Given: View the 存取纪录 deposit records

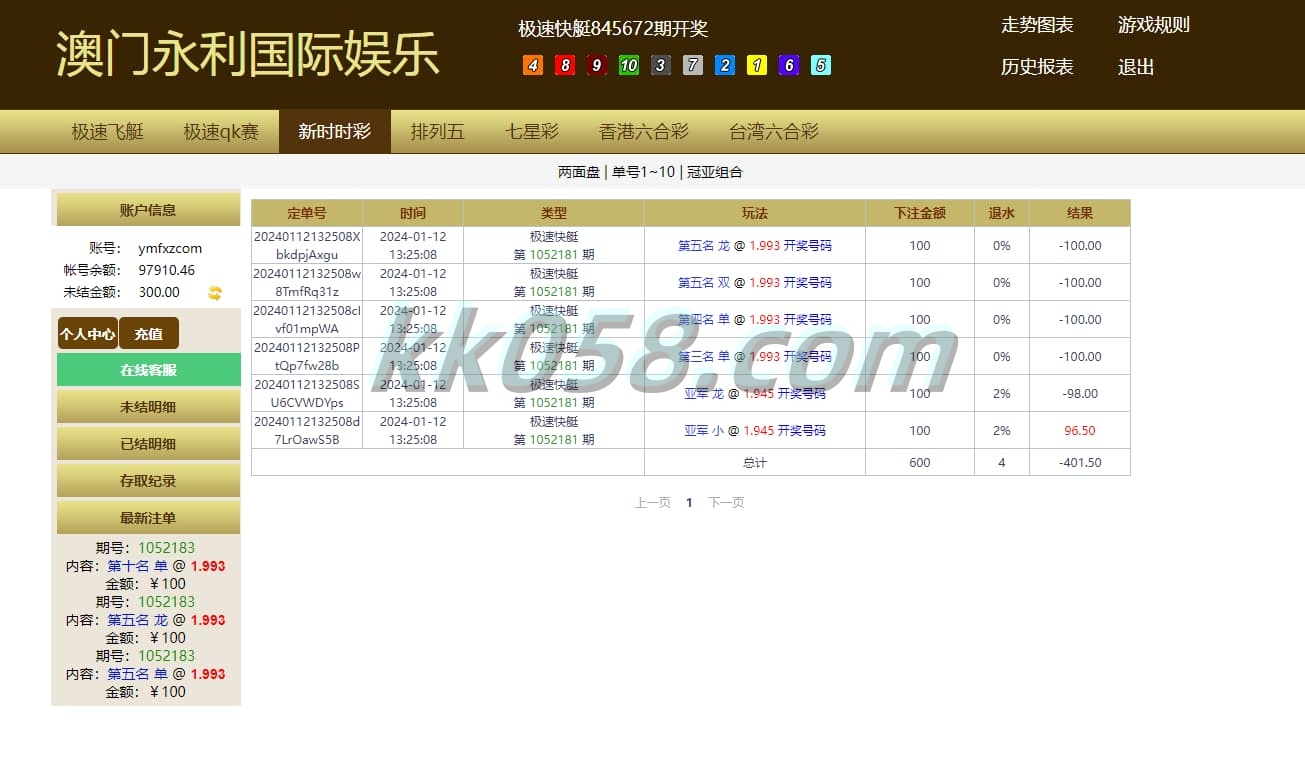Looking at the screenshot, I should coord(148,481).
